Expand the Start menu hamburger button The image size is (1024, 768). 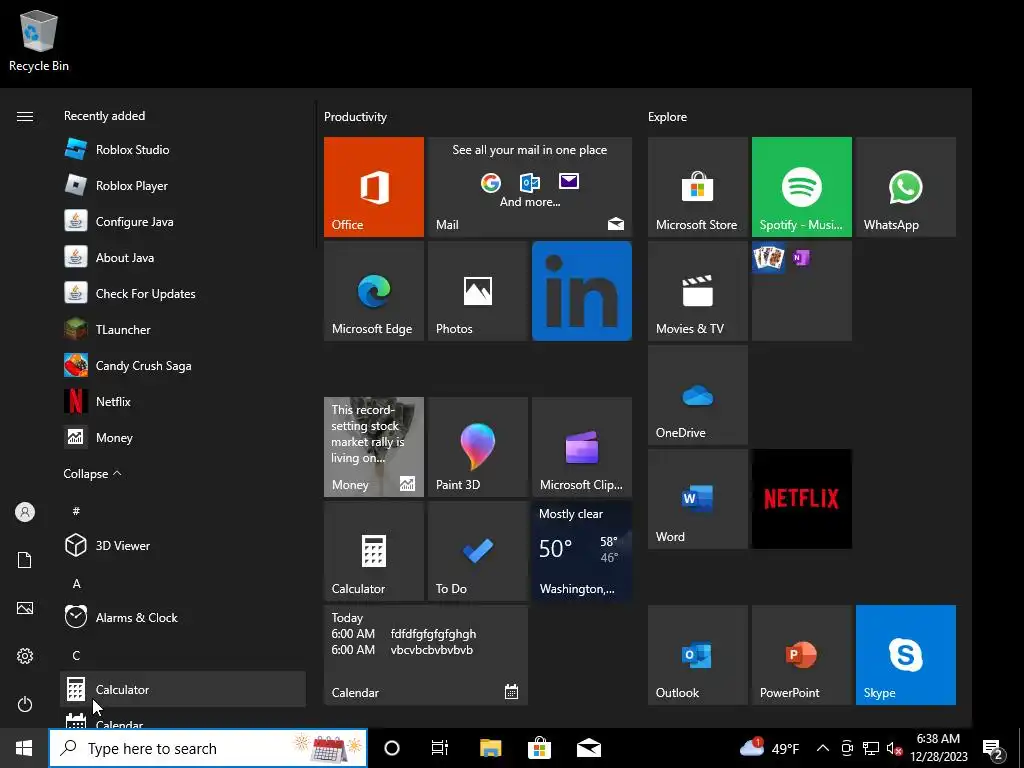[x=25, y=116]
